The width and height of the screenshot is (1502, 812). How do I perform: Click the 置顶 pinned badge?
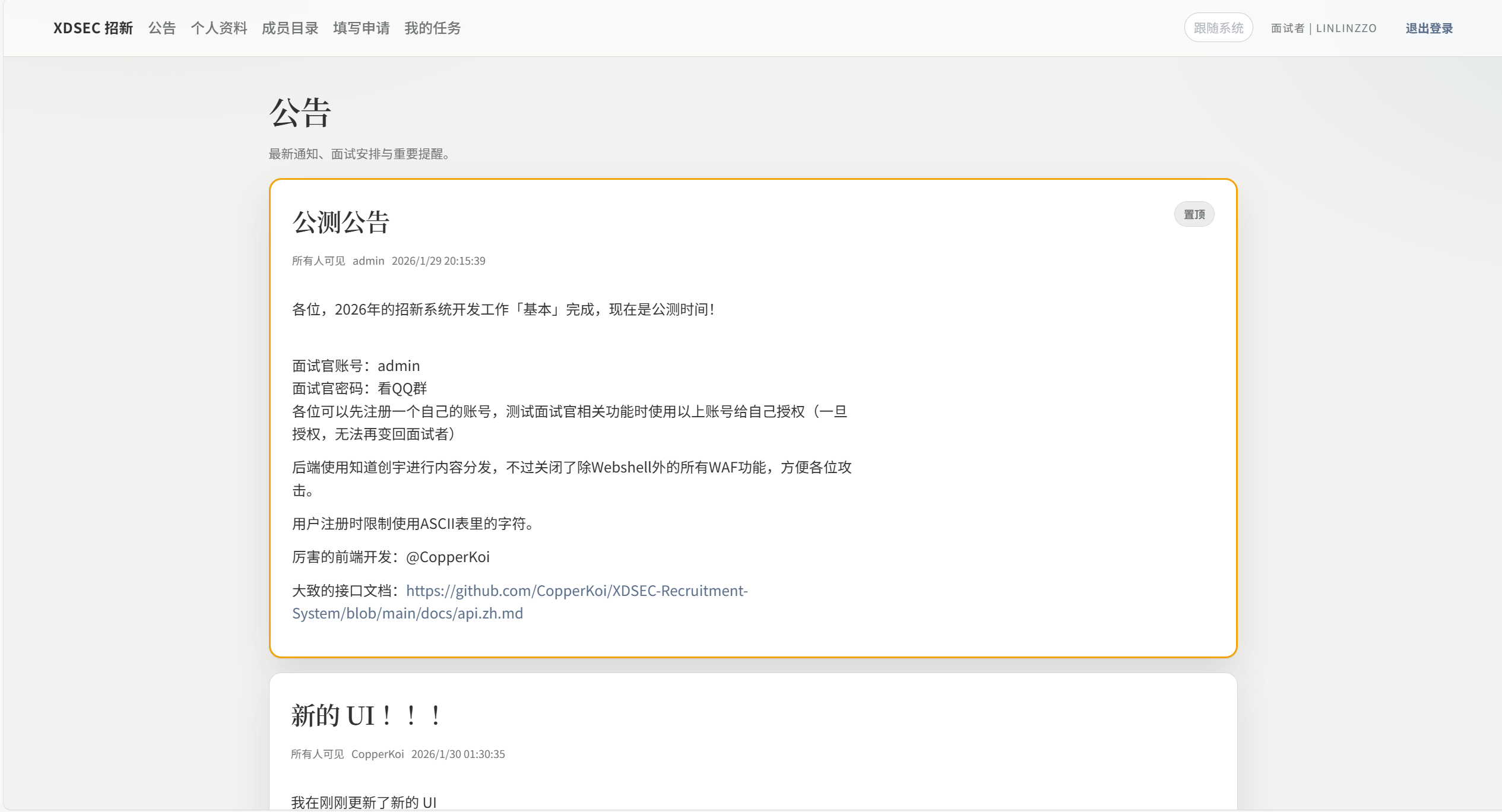[1194, 214]
